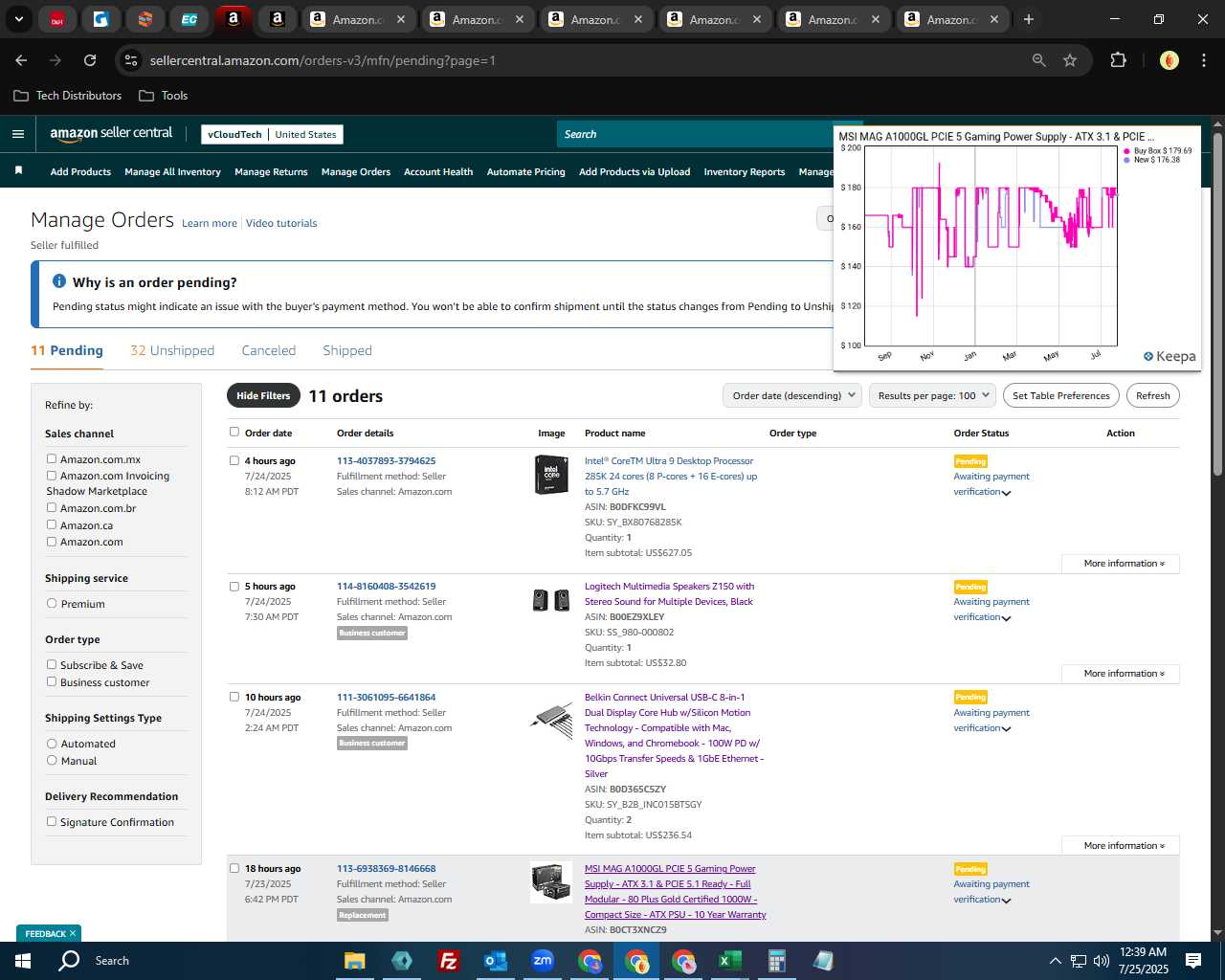The height and width of the screenshot is (980, 1225).
Task: Expand More information for the Belkin hub order
Action: click(x=1121, y=846)
